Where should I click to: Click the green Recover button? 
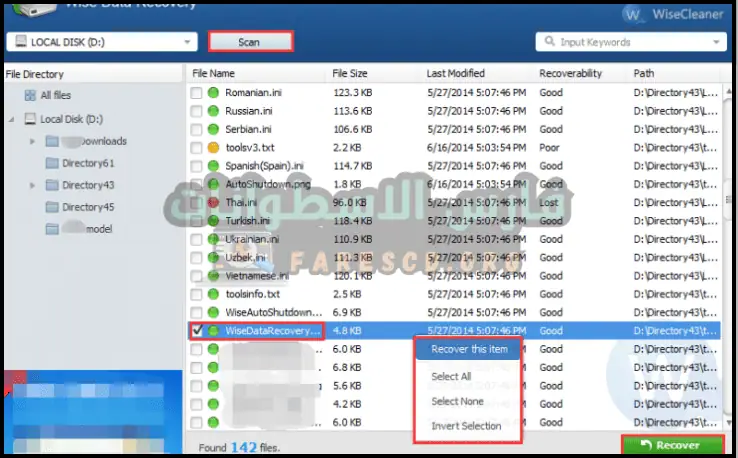pos(672,445)
